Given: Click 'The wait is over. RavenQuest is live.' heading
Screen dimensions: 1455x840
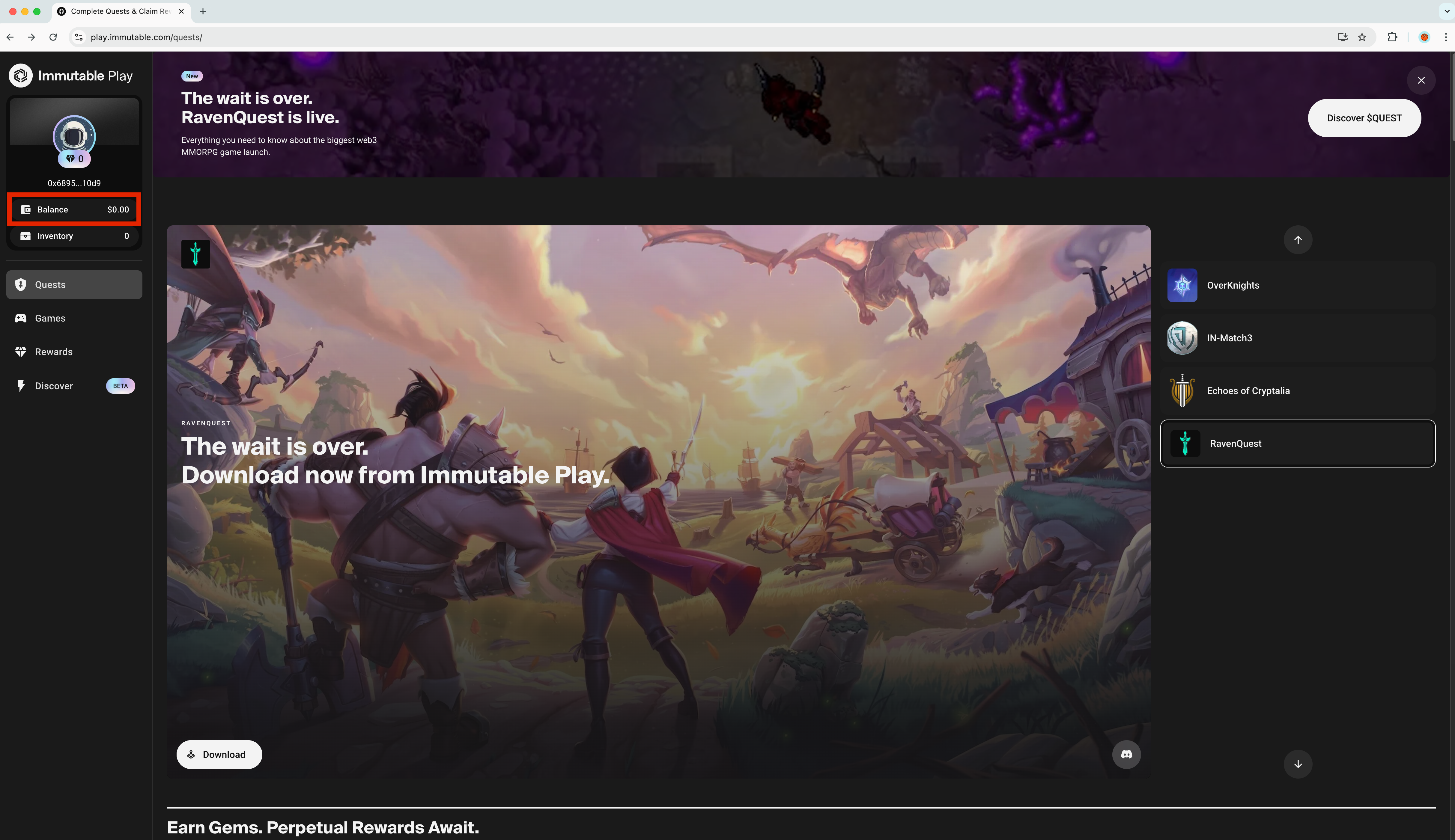Looking at the screenshot, I should [260, 107].
